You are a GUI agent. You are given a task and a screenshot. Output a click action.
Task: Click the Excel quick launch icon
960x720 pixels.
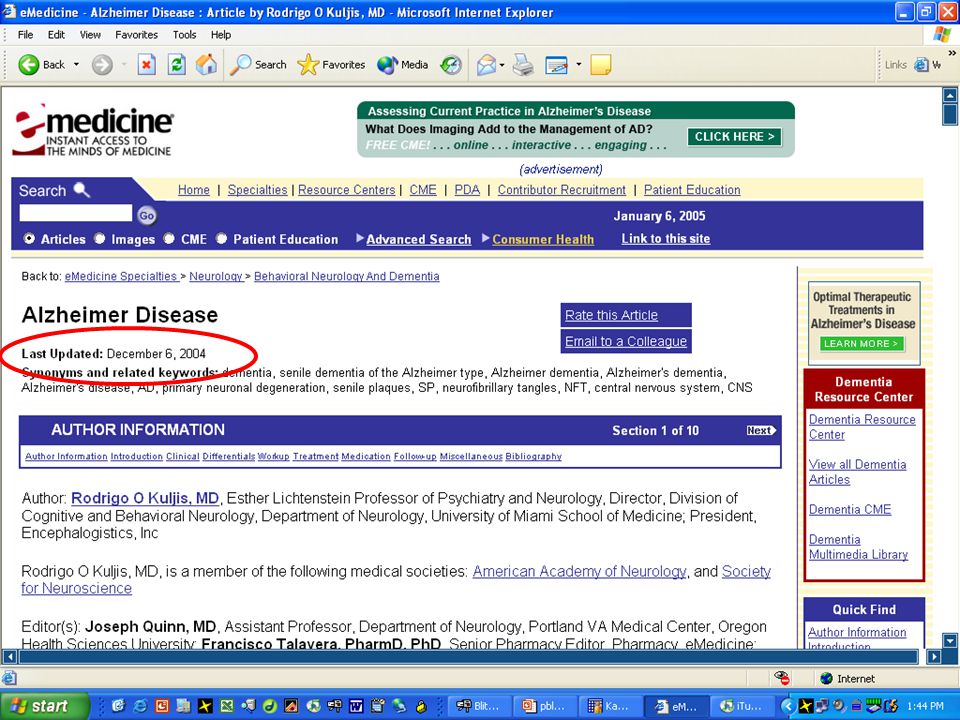point(227,706)
